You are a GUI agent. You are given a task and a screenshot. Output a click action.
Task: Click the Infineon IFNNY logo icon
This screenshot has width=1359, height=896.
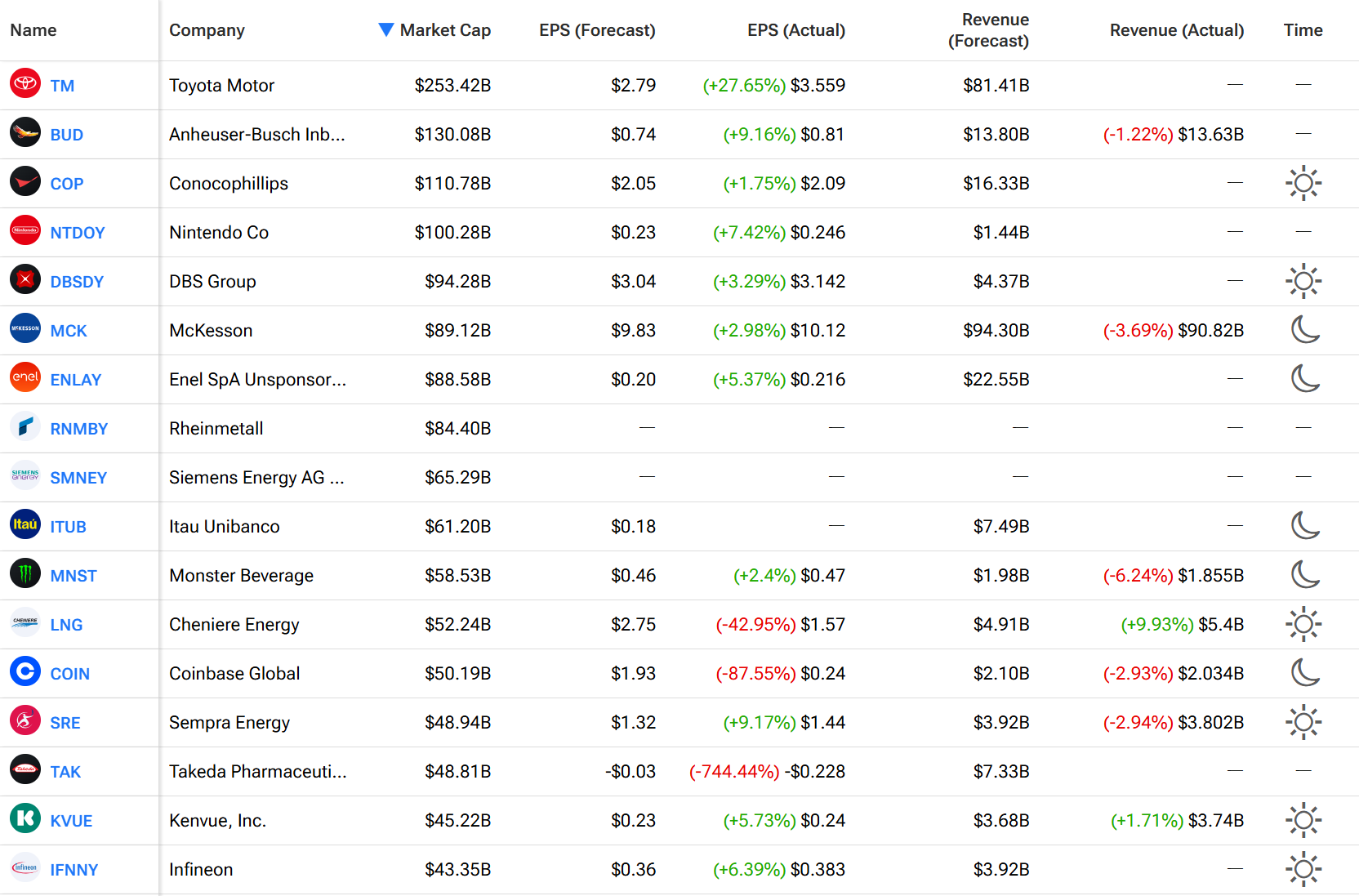pyautogui.click(x=25, y=867)
